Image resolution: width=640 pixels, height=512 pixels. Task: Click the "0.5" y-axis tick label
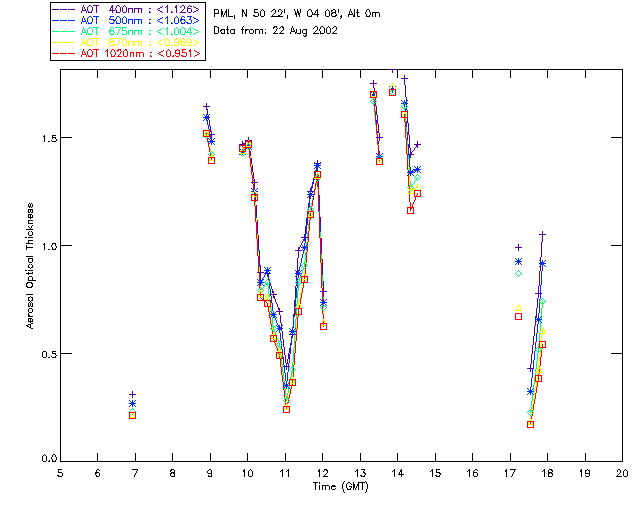tap(49, 354)
